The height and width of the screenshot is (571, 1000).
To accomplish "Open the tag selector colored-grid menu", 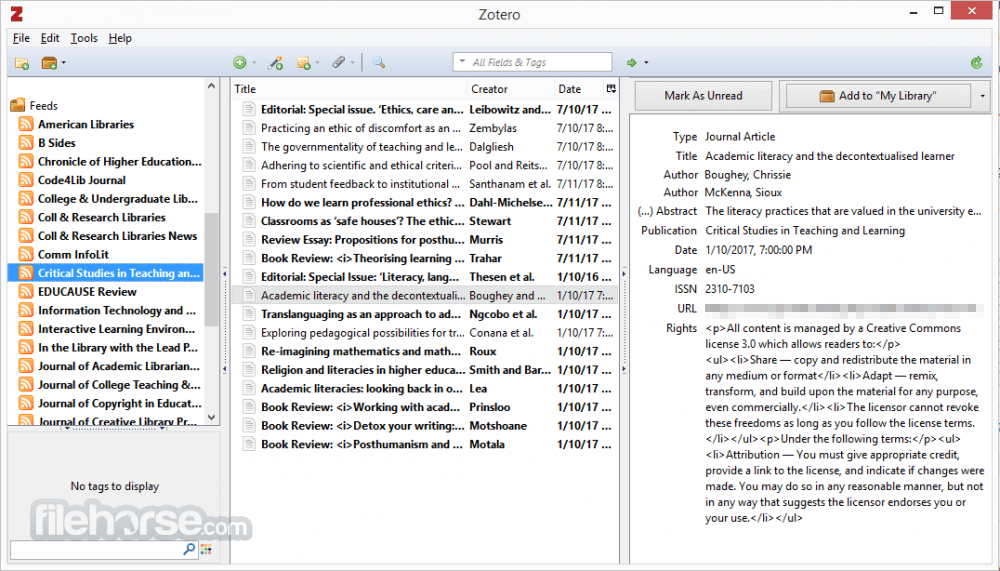I will 206,549.
